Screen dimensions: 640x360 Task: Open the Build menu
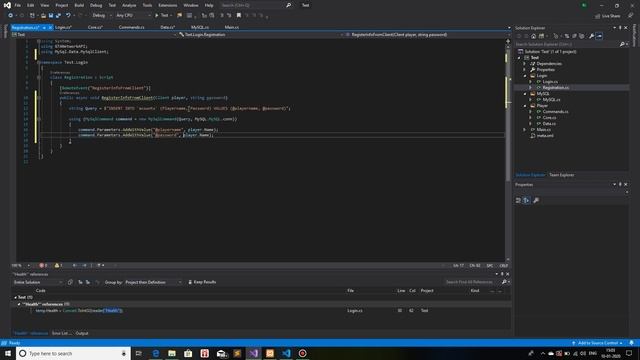[x=79, y=5]
